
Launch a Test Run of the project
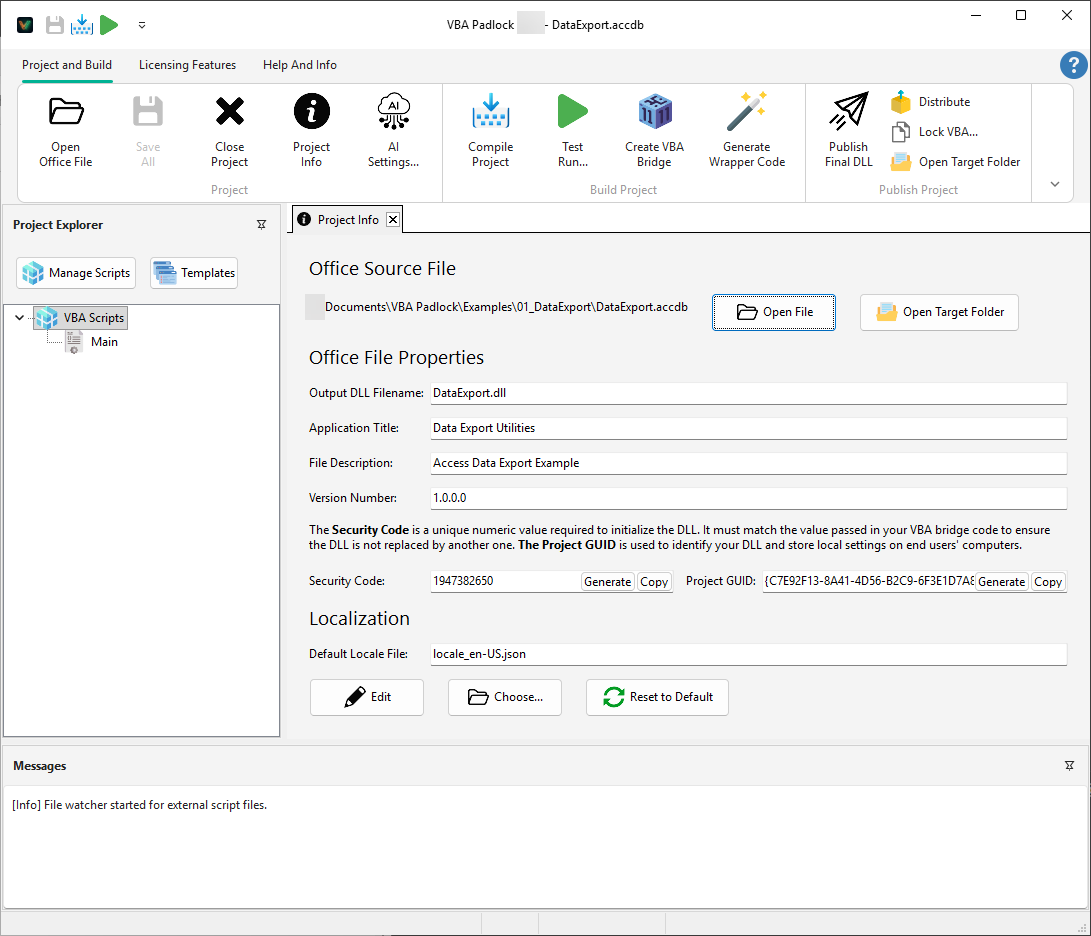pos(572,128)
